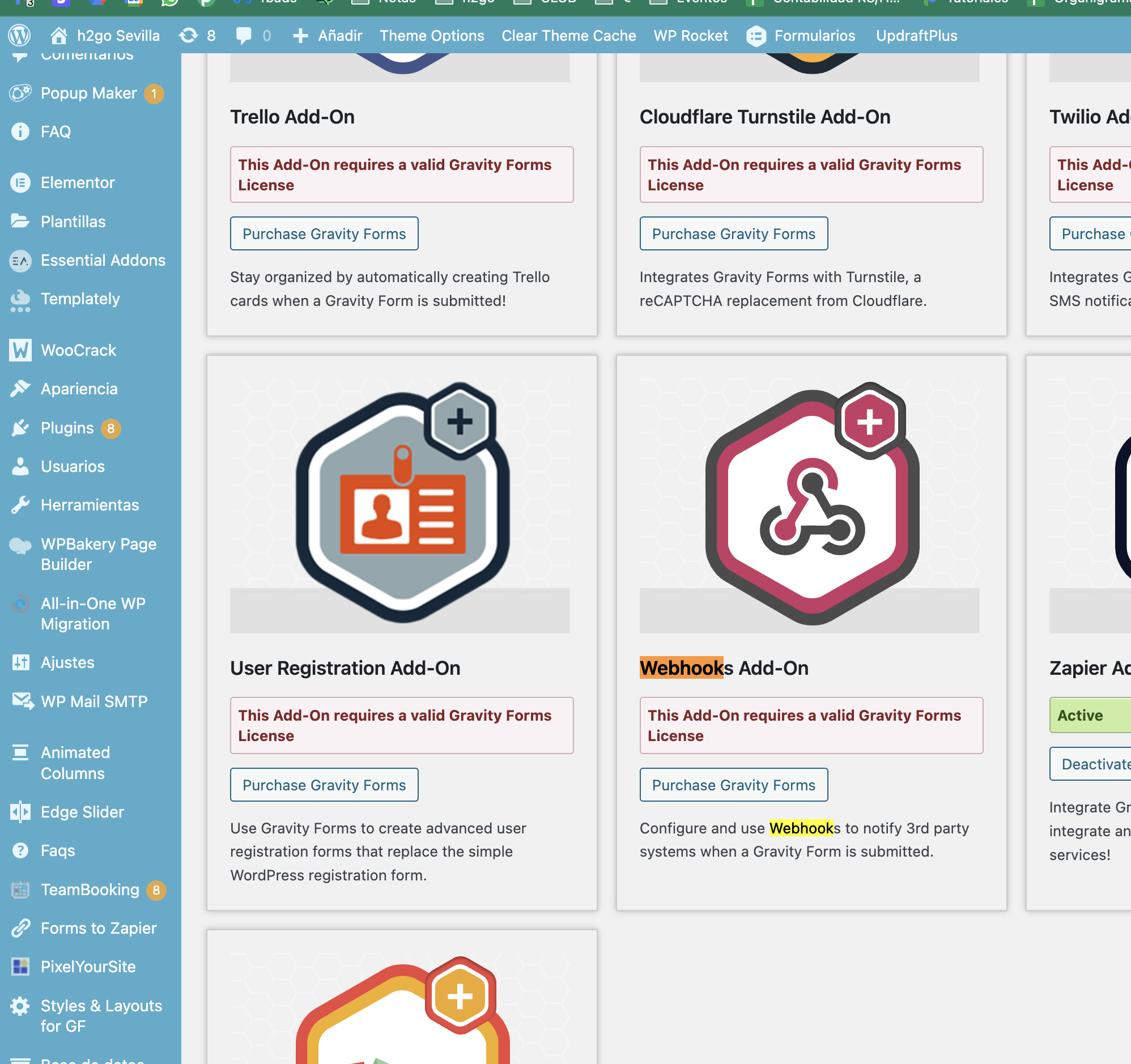Click the Ajustes settings icon
Image resolution: width=1131 pixels, height=1064 pixels.
(20, 662)
